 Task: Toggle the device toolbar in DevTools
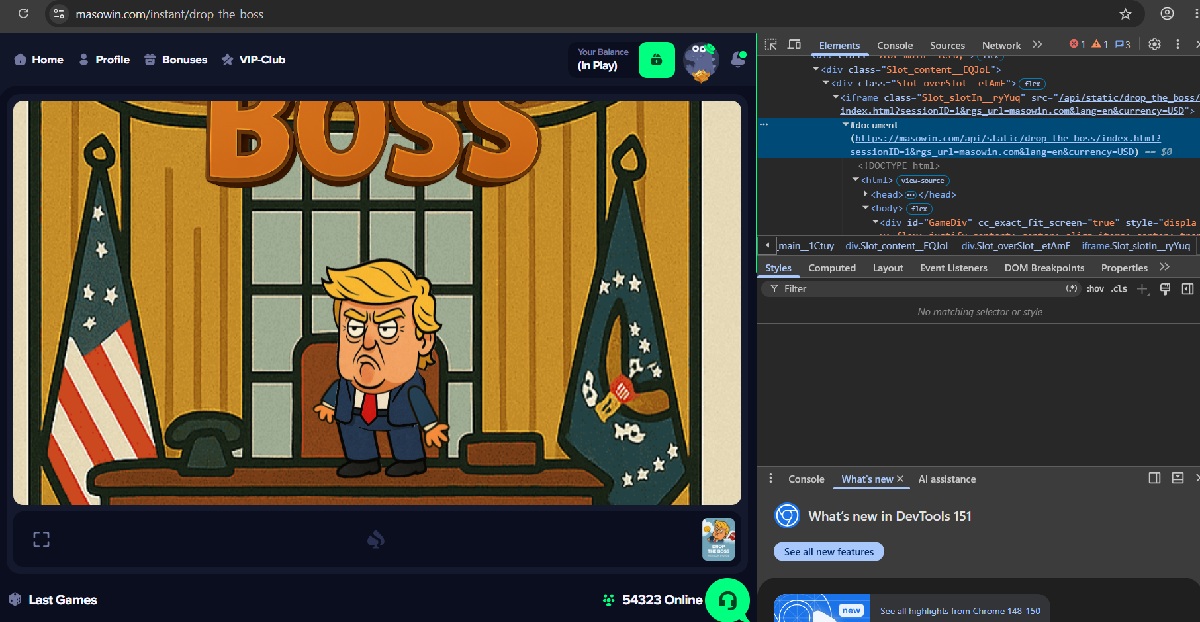click(795, 44)
